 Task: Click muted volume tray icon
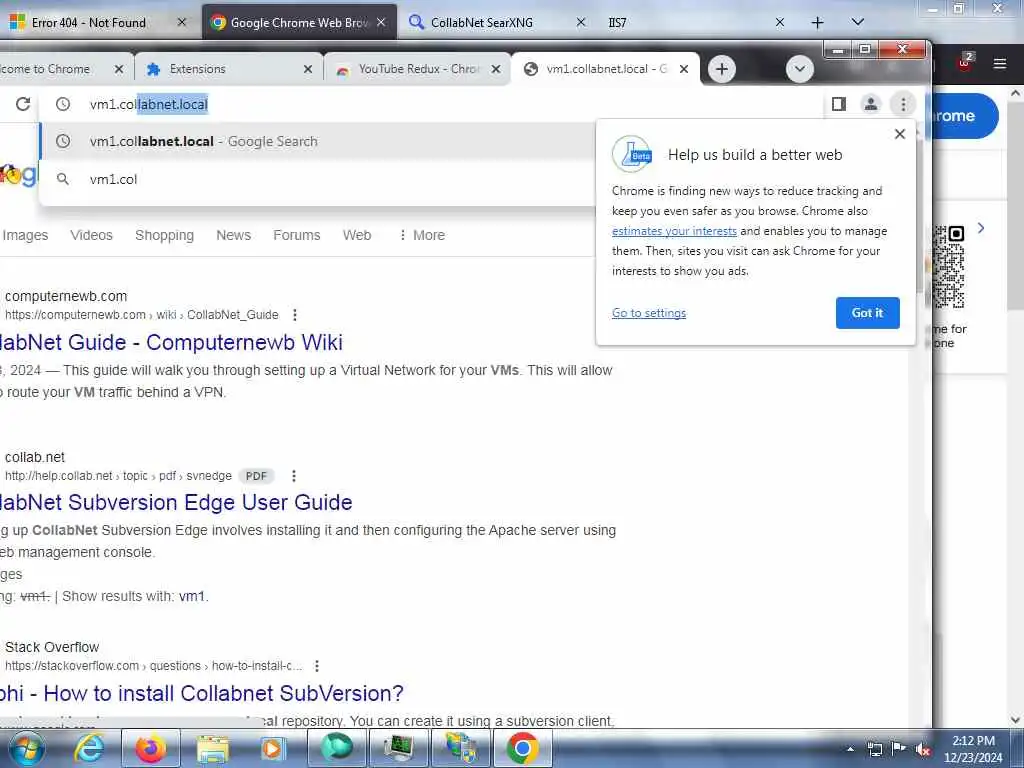(923, 749)
